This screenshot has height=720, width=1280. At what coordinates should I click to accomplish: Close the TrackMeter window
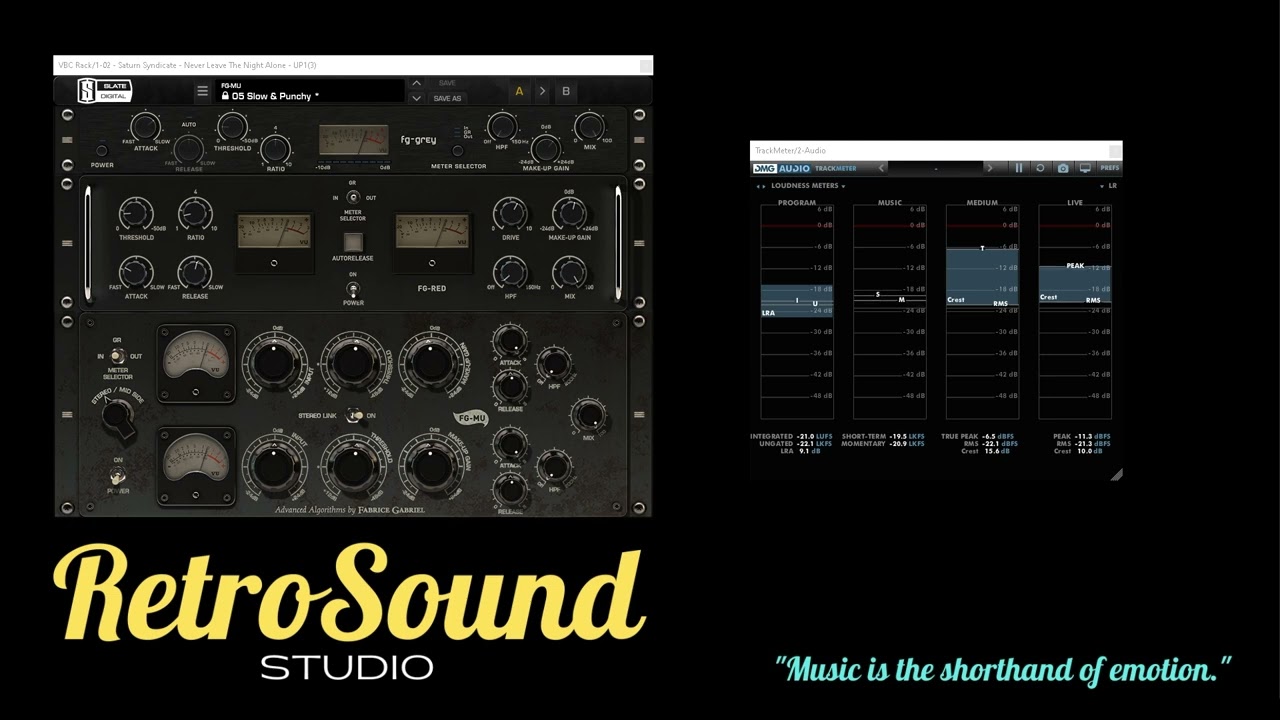[1115, 151]
